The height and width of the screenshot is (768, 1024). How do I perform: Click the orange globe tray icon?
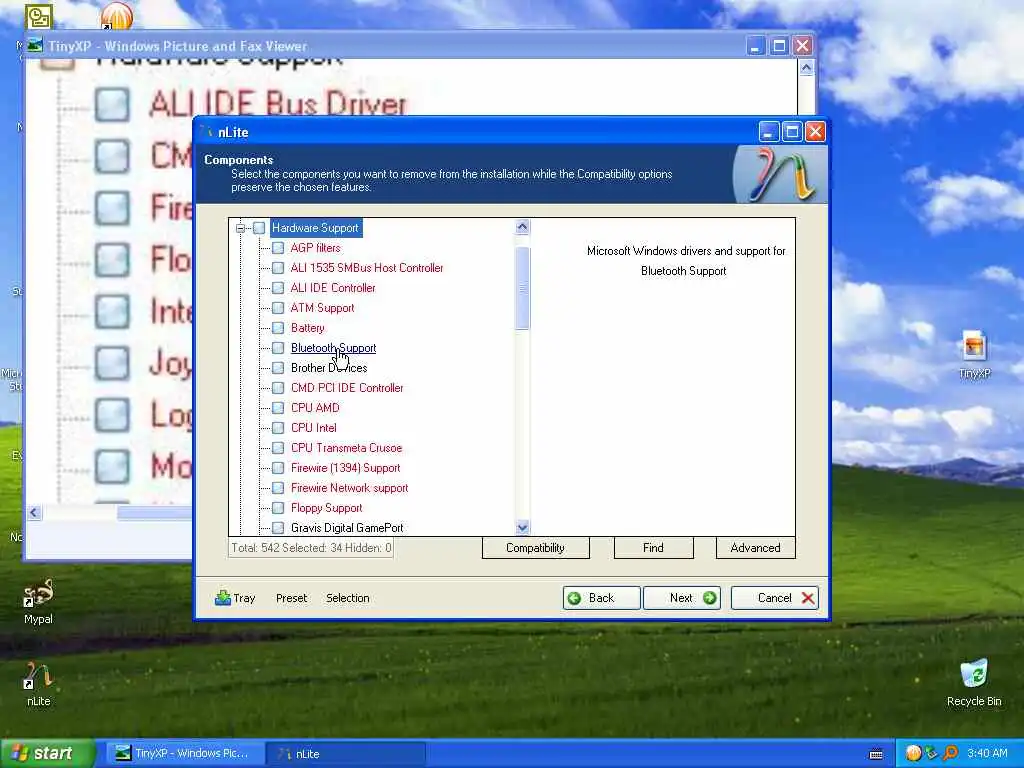tap(913, 753)
